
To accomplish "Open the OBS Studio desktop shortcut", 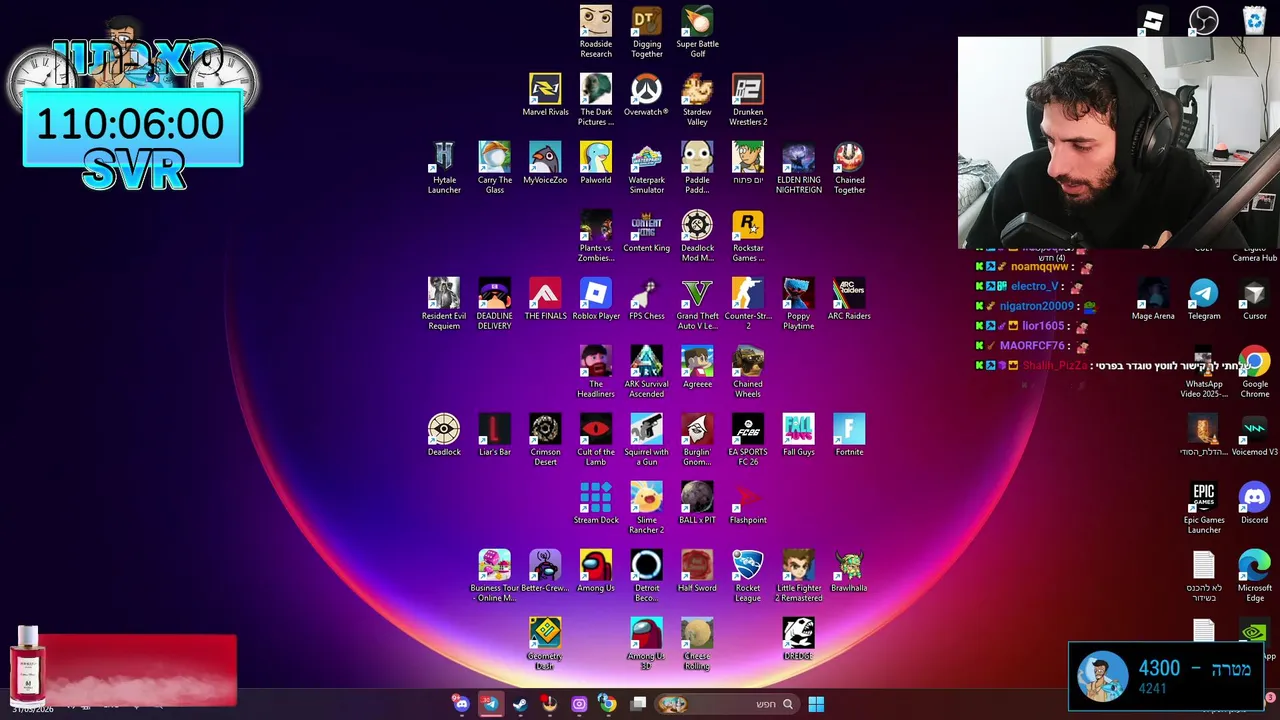I will [1203, 20].
